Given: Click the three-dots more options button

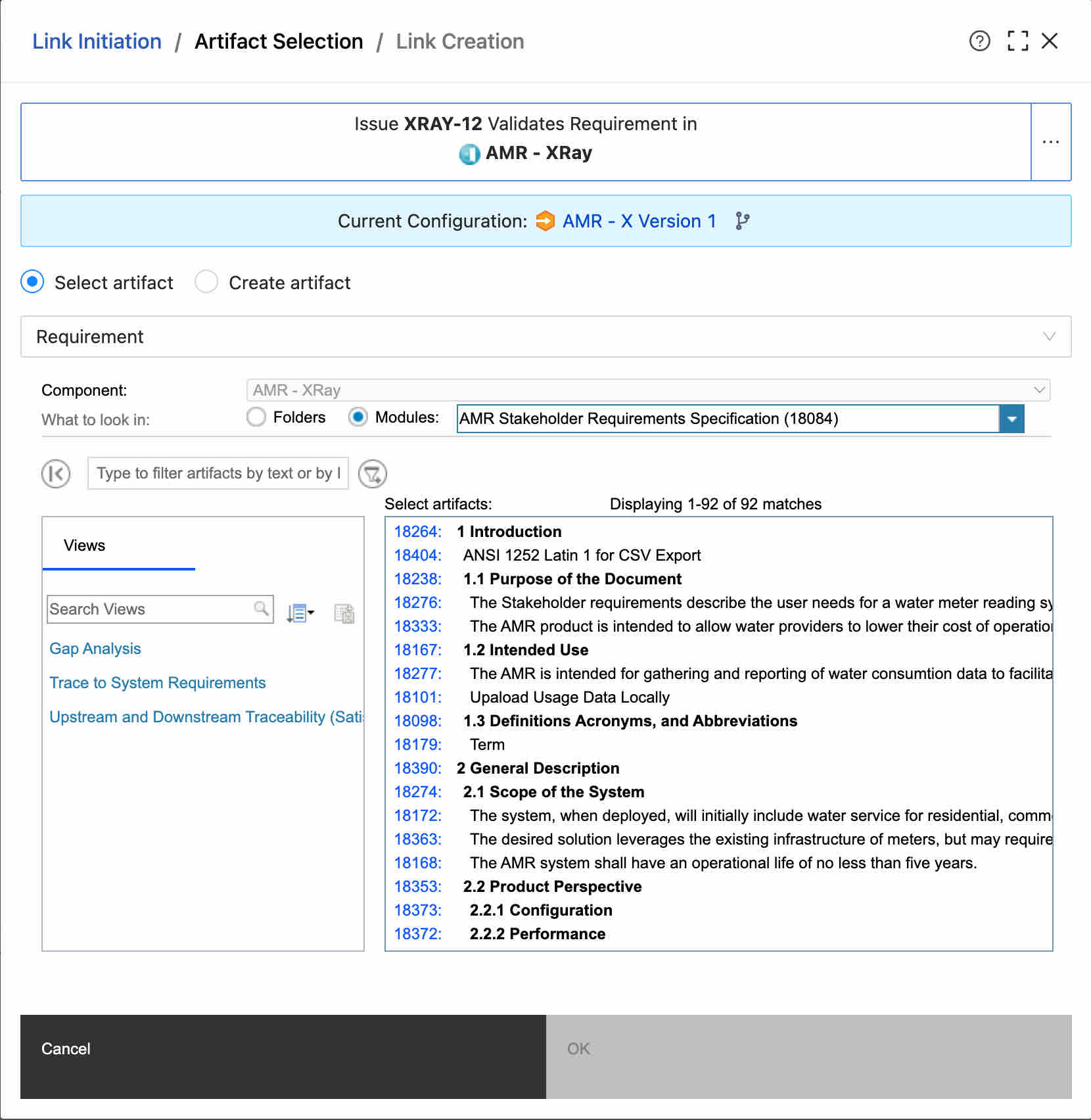Looking at the screenshot, I should (x=1050, y=142).
